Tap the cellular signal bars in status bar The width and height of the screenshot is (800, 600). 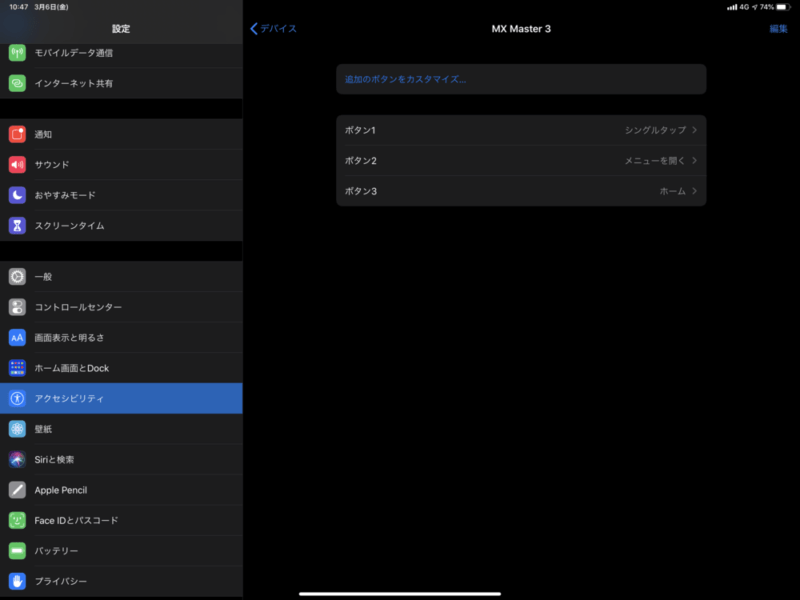pos(732,7)
